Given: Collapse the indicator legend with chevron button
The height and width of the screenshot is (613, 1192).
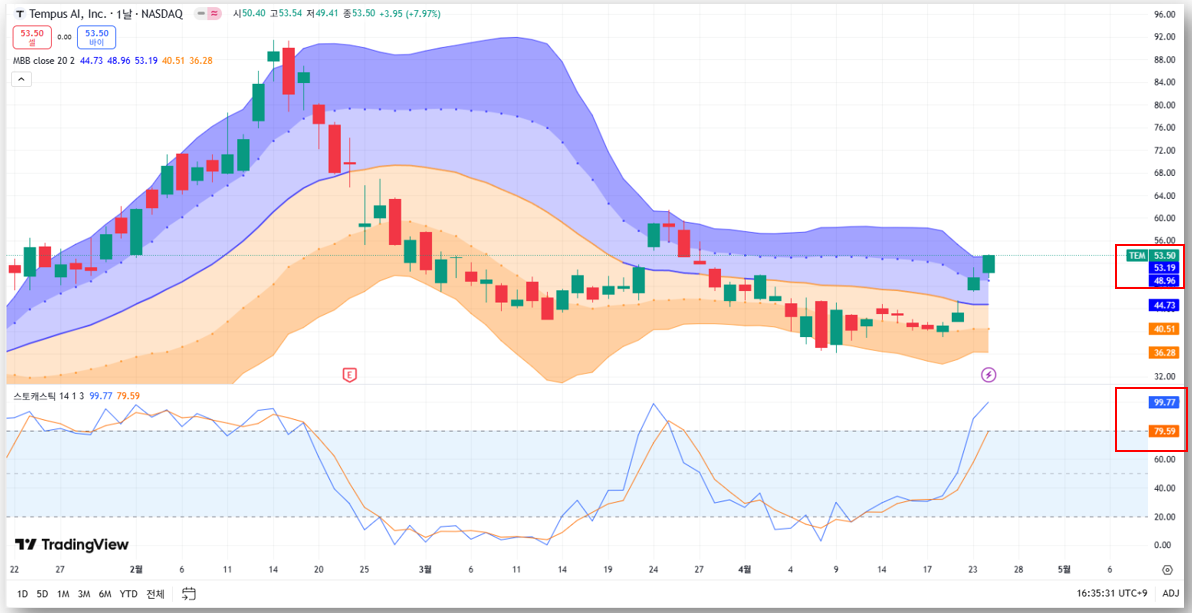Looking at the screenshot, I should click(x=21, y=78).
